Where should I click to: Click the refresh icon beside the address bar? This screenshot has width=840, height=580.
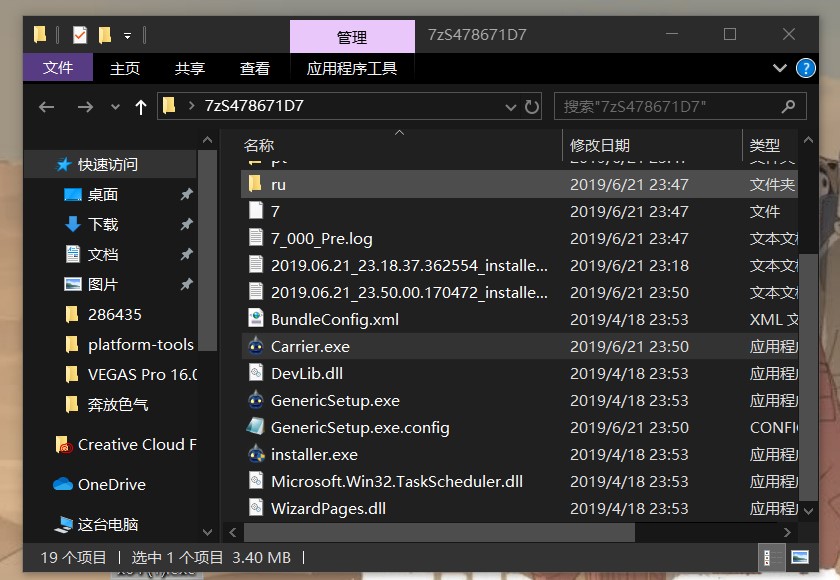[531, 106]
